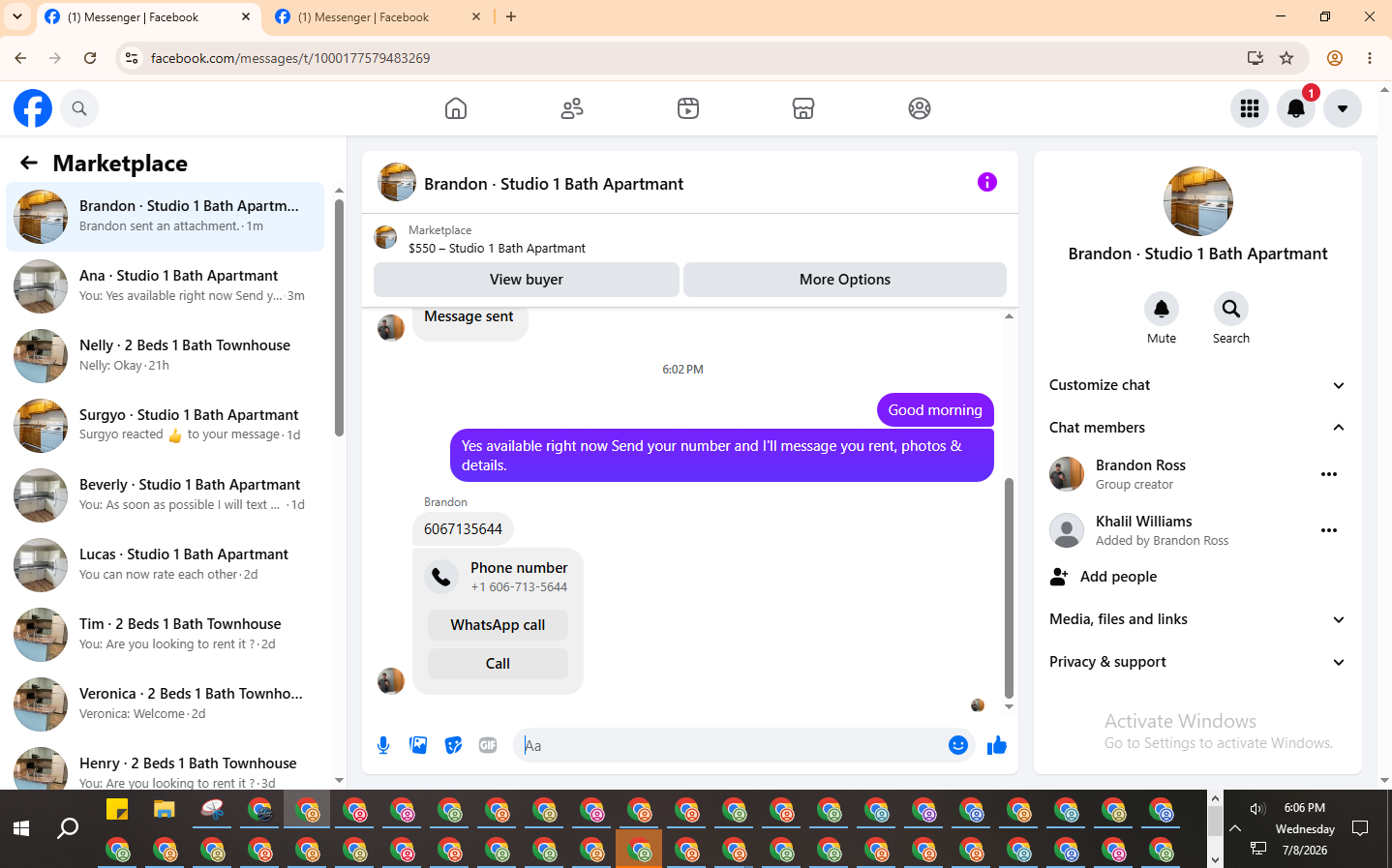Open the volume control in system tray
1392x868 pixels.
pos(1257,808)
